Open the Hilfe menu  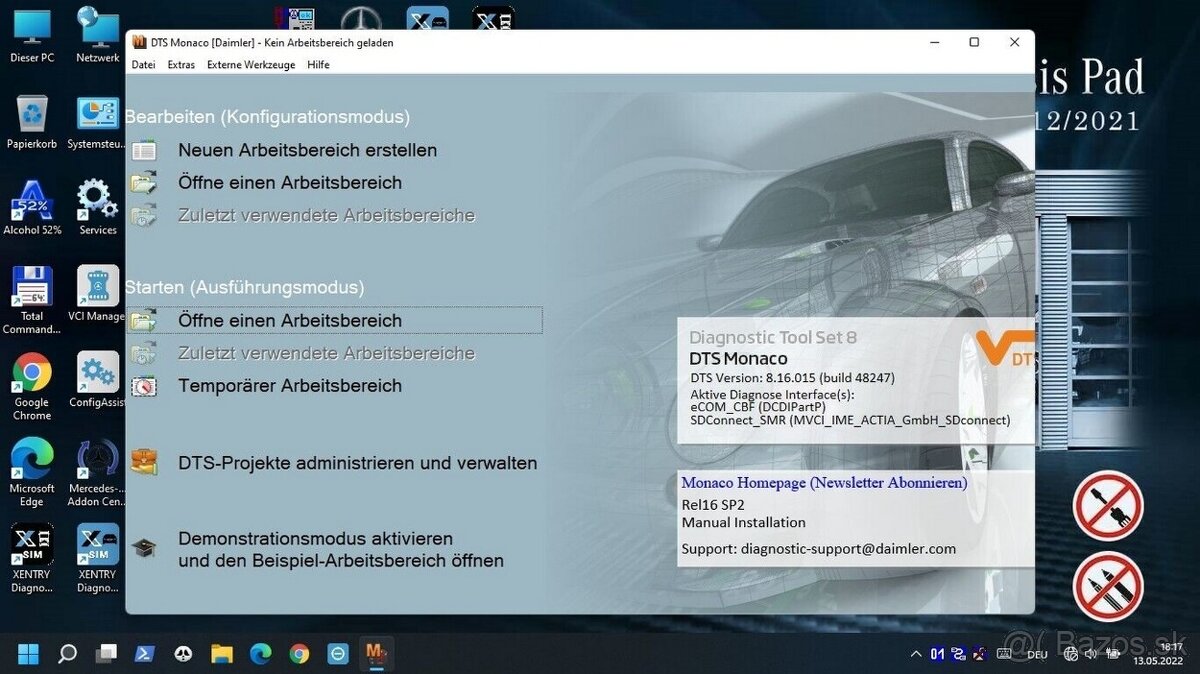318,64
